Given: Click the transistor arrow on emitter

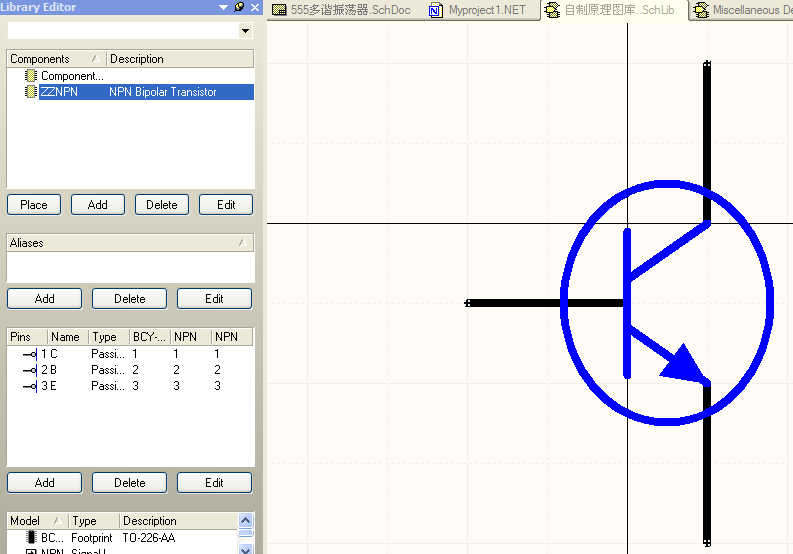Looking at the screenshot, I should tap(683, 364).
